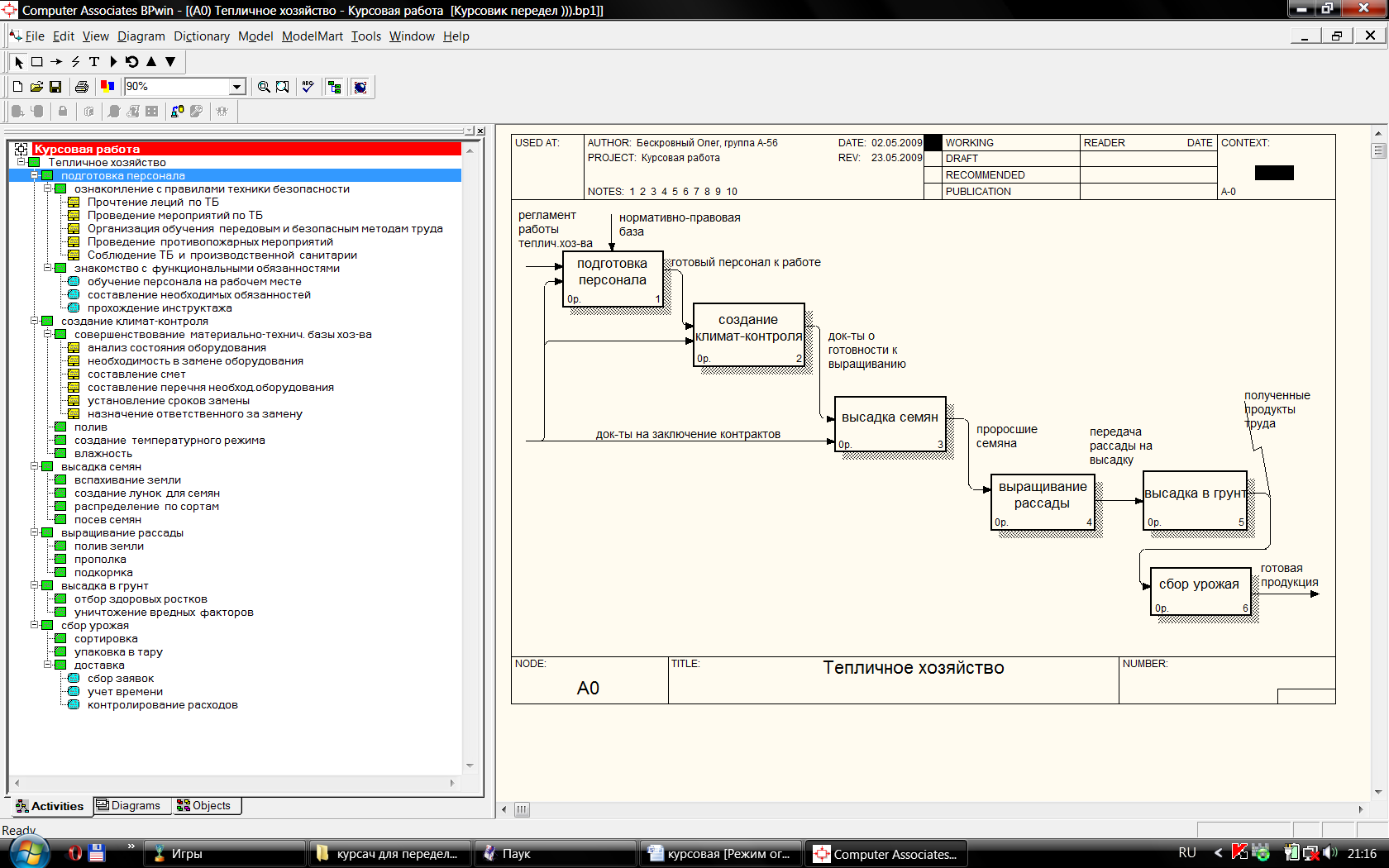Viewport: 1389px width, 868px height.
Task: Click the Save model floppy icon
Action: tap(55, 87)
